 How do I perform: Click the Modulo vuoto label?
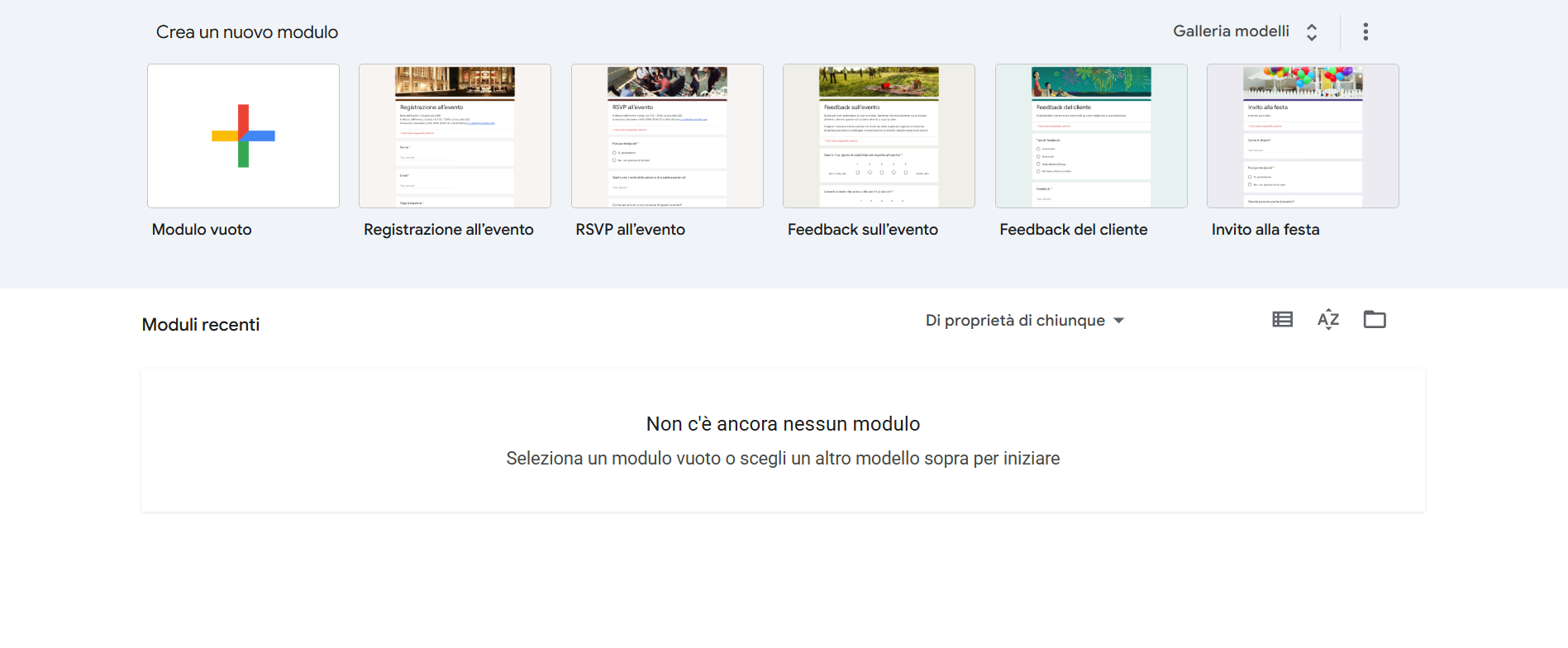[202, 230]
